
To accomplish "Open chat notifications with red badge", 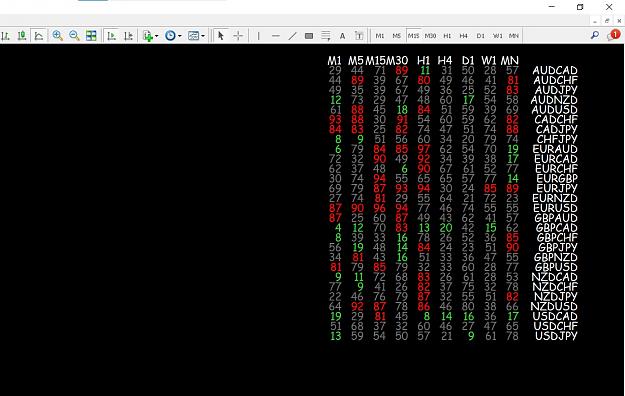I will (613, 35).
